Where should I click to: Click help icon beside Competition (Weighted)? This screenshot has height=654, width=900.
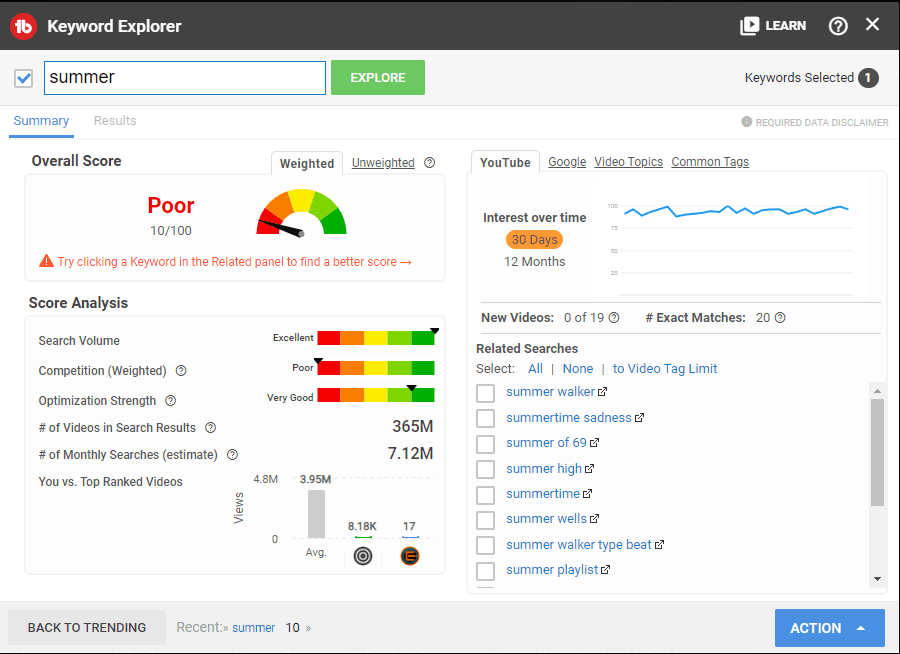click(181, 370)
